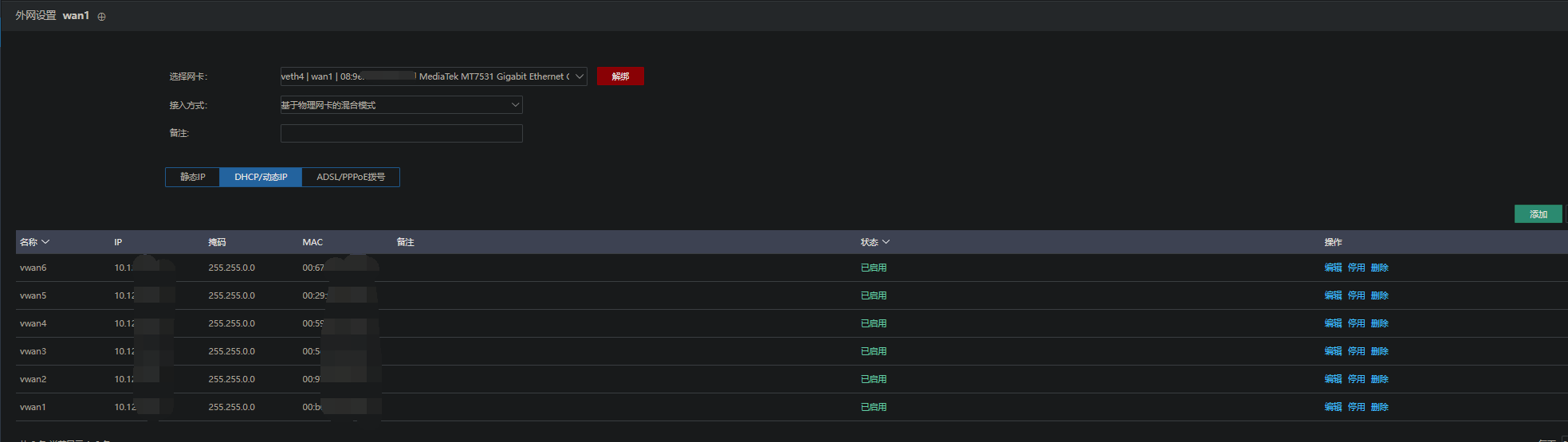Click the green 添加 add button
This screenshot has width=1568, height=442.
tap(1538, 214)
